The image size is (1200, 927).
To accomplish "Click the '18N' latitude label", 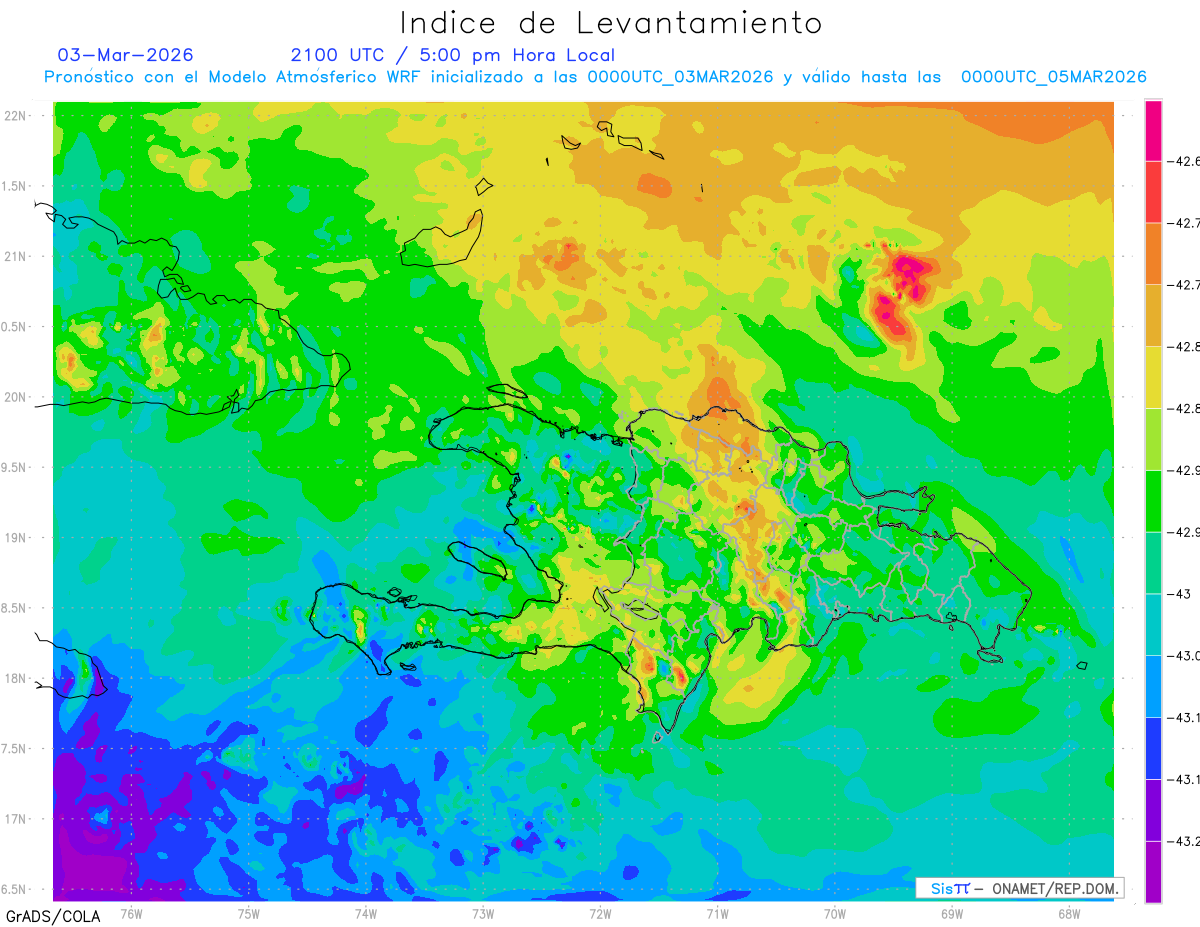I will 16,678.
